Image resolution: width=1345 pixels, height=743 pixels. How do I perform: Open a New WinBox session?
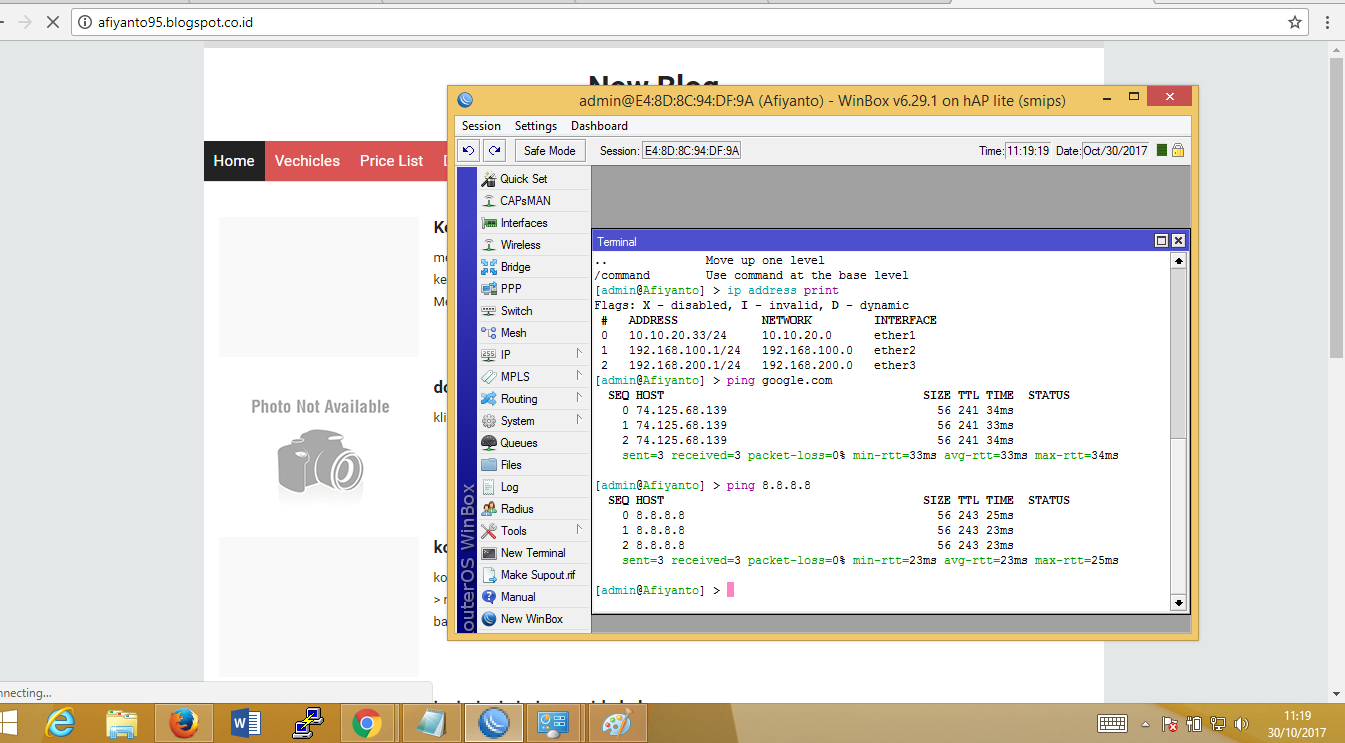[x=534, y=619]
